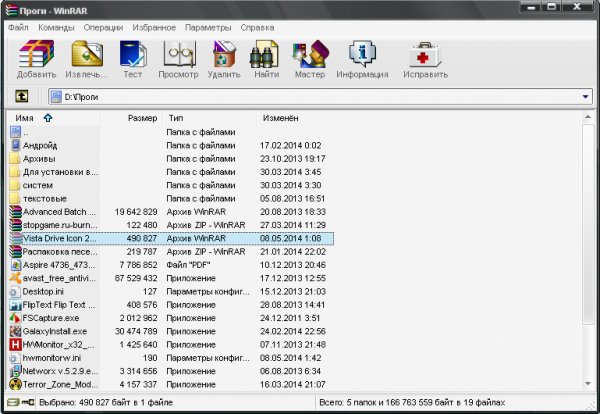Click the Desktop.ini file icon
Image resolution: width=600 pixels, height=414 pixels.
pyautogui.click(x=15, y=292)
